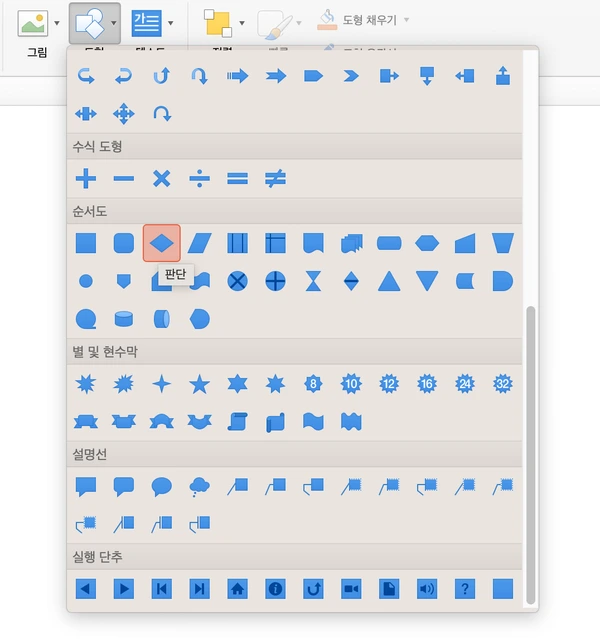
Task: Select the forward/next action button shape
Action: (124, 589)
